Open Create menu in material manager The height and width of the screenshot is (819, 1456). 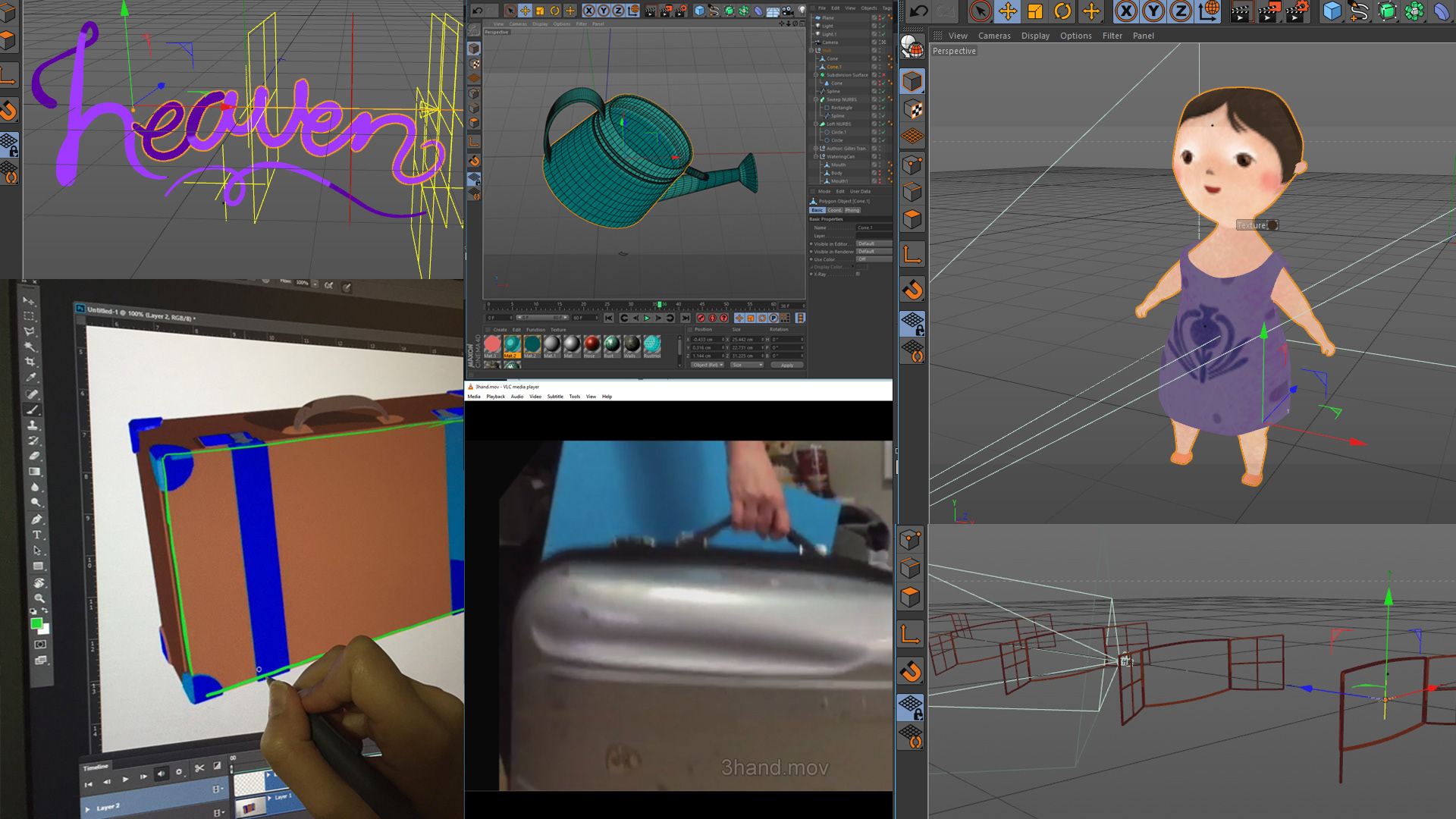(500, 330)
